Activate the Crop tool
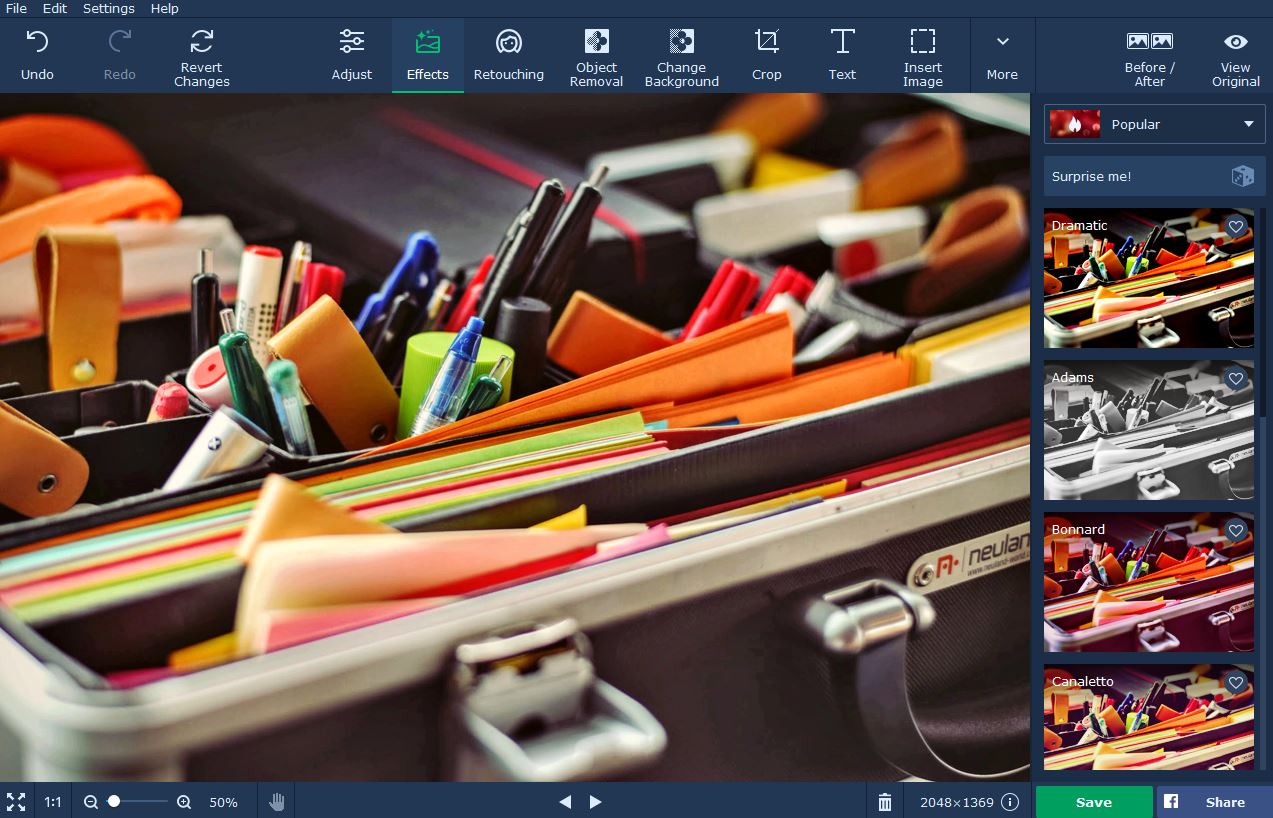The width and height of the screenshot is (1273, 818). coord(766,56)
